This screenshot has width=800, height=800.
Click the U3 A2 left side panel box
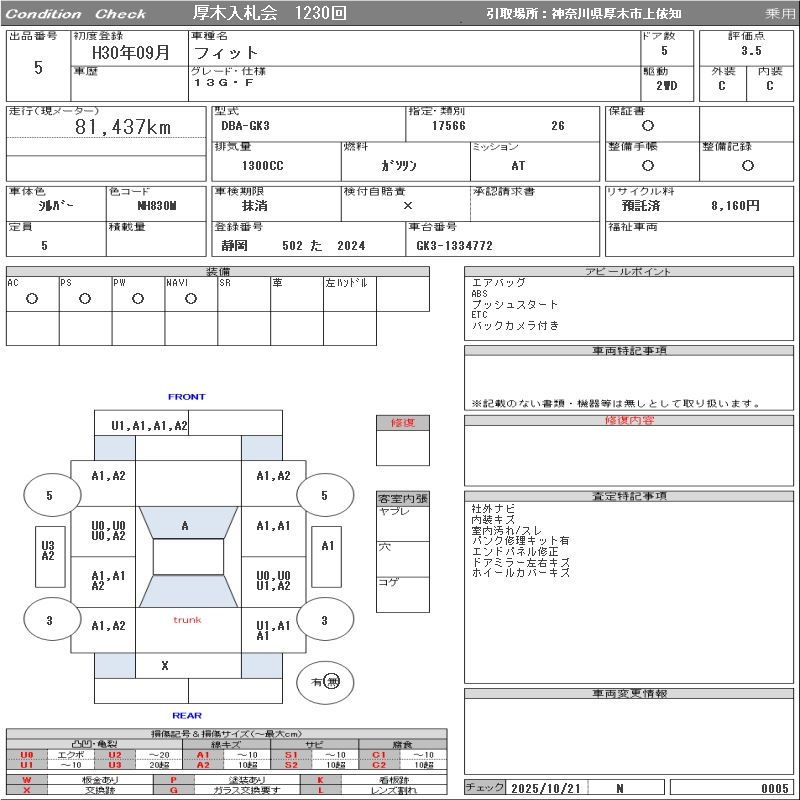(x=48, y=550)
